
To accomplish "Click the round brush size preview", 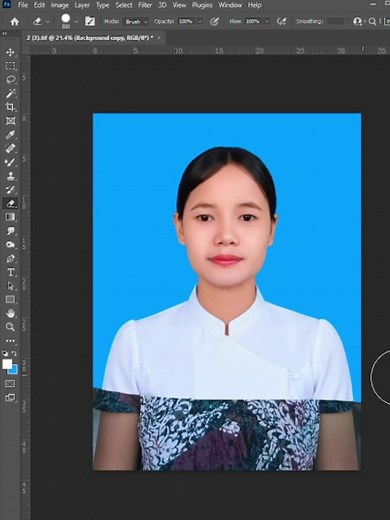I will 66,19.
